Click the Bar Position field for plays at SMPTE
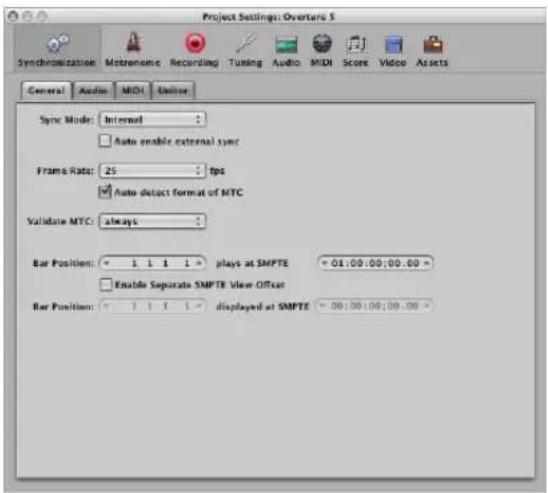548x493 pixels. click(153, 263)
